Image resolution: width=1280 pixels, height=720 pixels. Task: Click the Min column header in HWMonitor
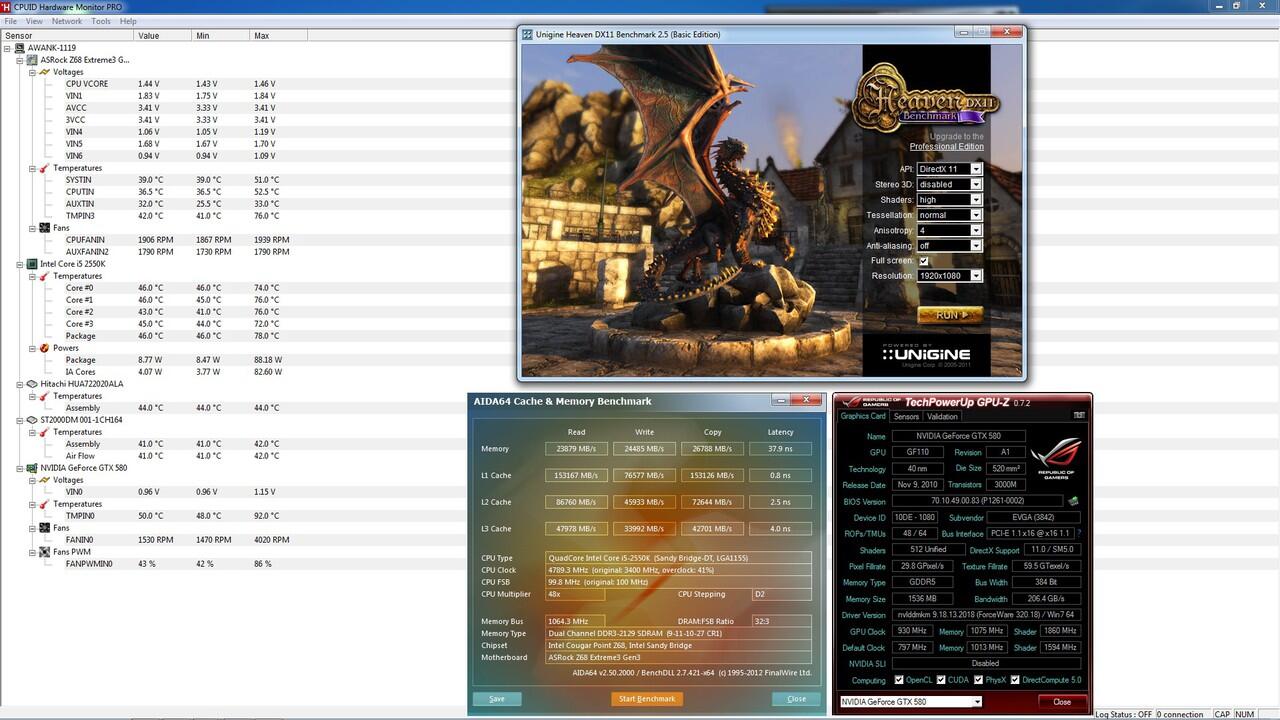point(221,36)
